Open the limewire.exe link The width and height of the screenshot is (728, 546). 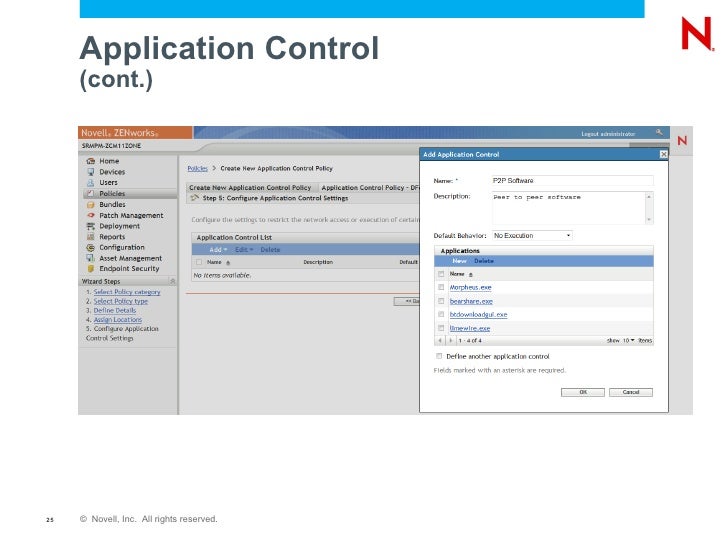[x=470, y=328]
